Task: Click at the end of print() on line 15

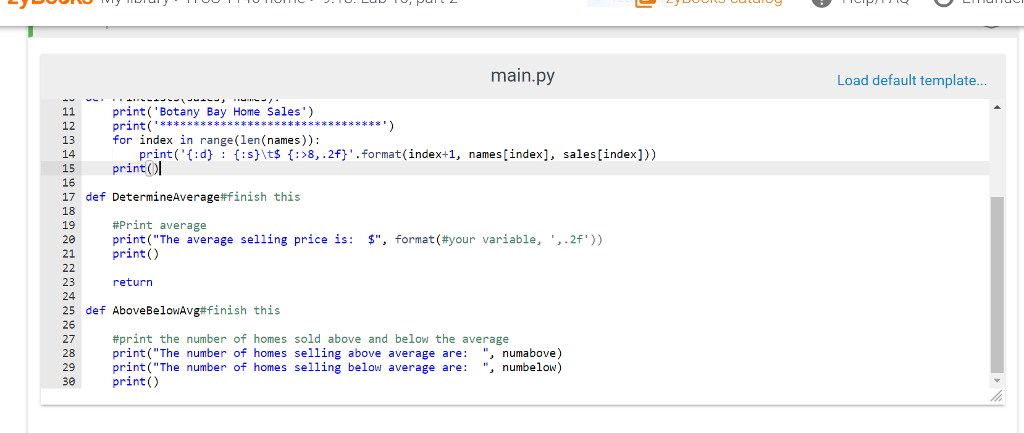Action: pyautogui.click(x=161, y=169)
